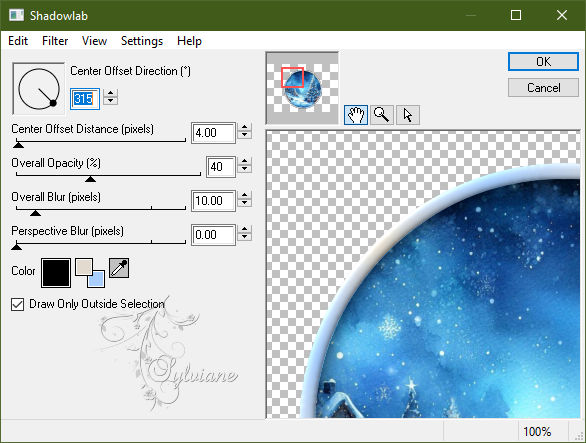Click the navigator thumbnail preview
The height and width of the screenshot is (443, 586).
[302, 88]
